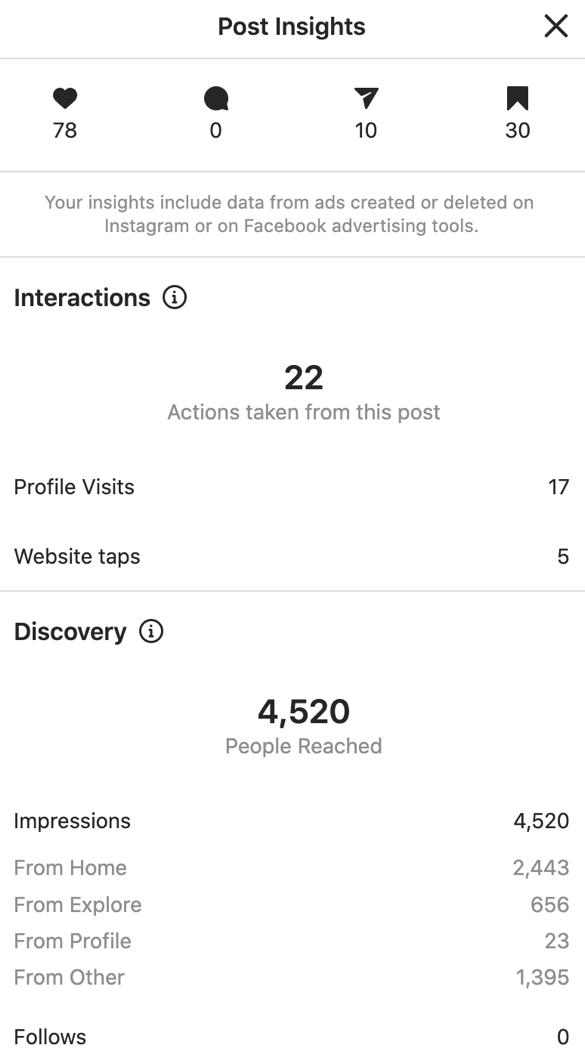The image size is (585, 1058).
Task: Select the From Explore row
Action: click(x=292, y=905)
